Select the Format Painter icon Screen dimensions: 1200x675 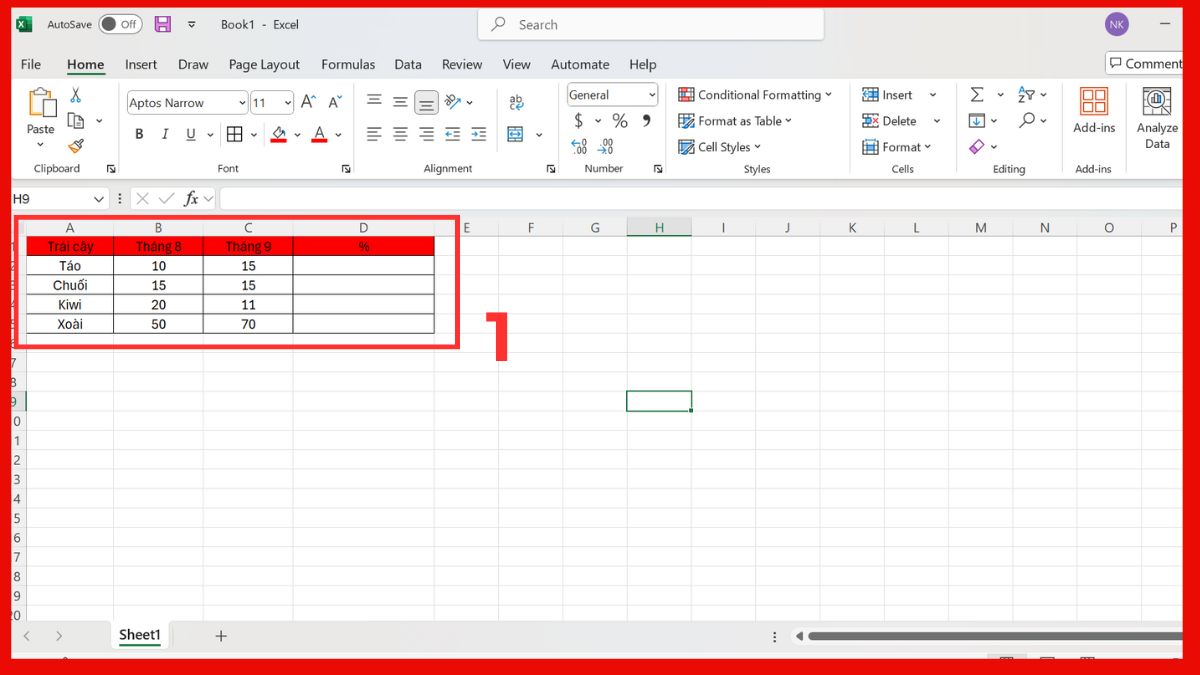click(x=75, y=146)
